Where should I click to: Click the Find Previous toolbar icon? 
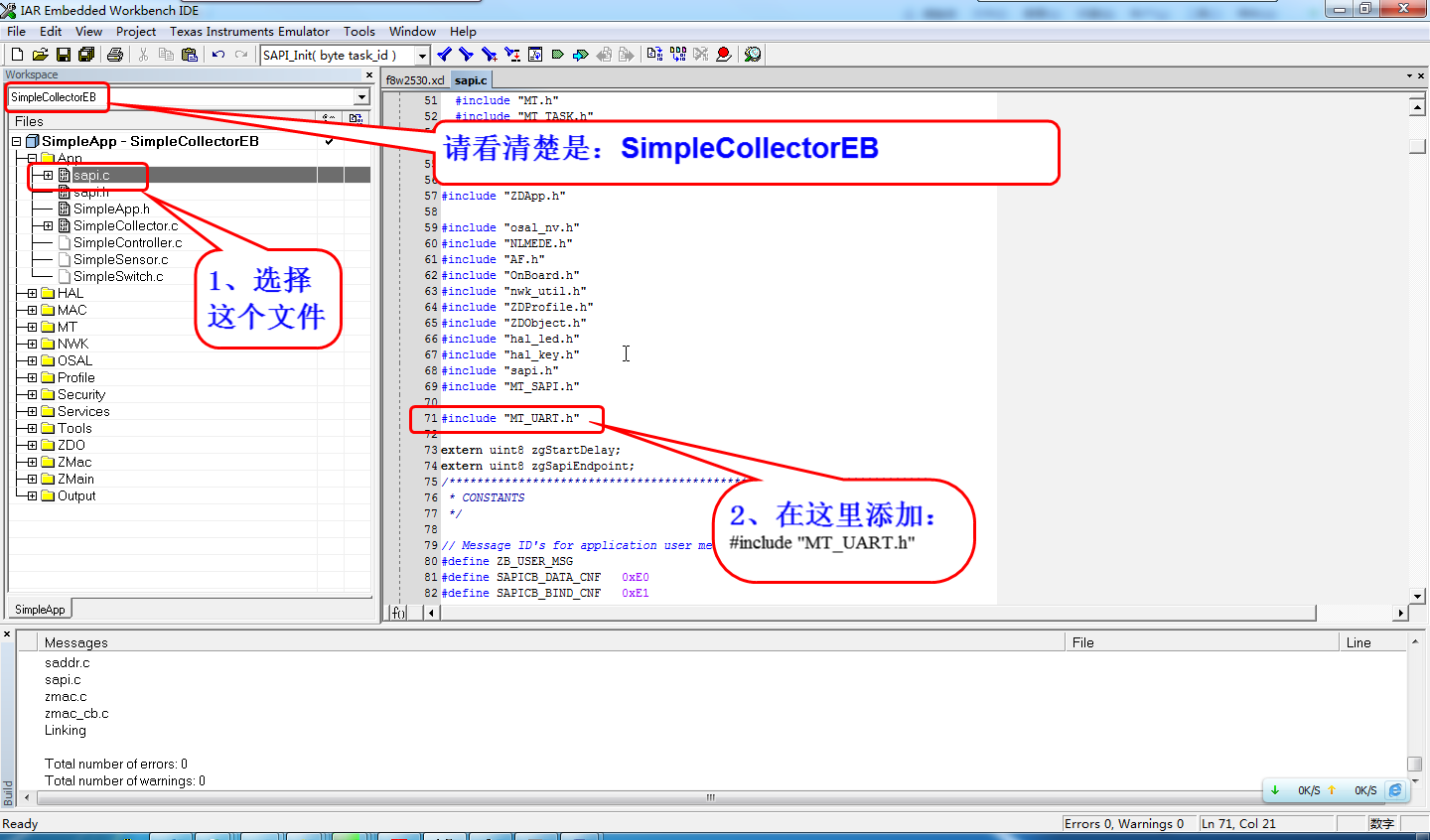[444, 55]
